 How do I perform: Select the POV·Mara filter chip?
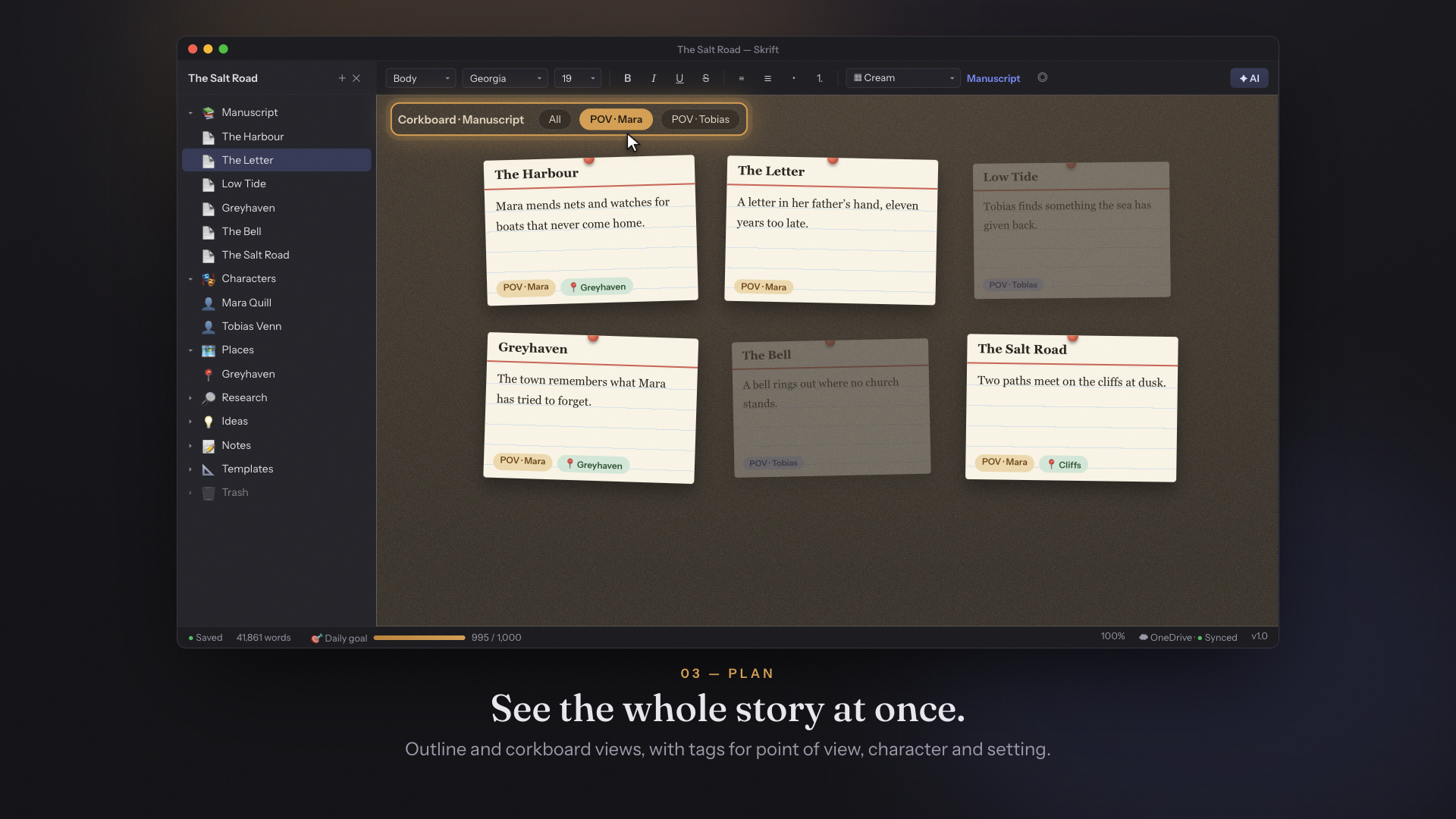tap(616, 119)
